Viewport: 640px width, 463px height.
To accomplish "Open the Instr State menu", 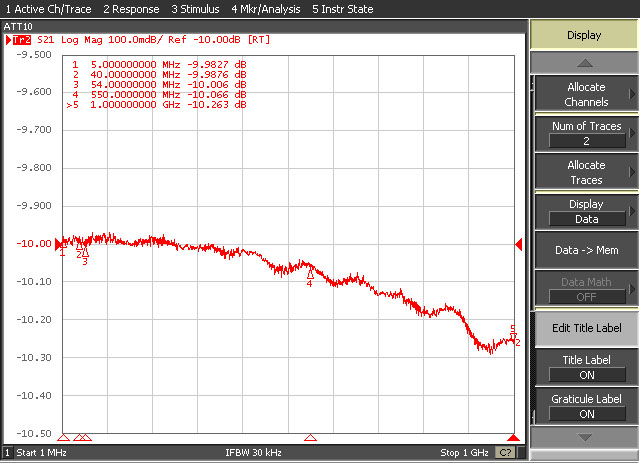I will [x=342, y=9].
